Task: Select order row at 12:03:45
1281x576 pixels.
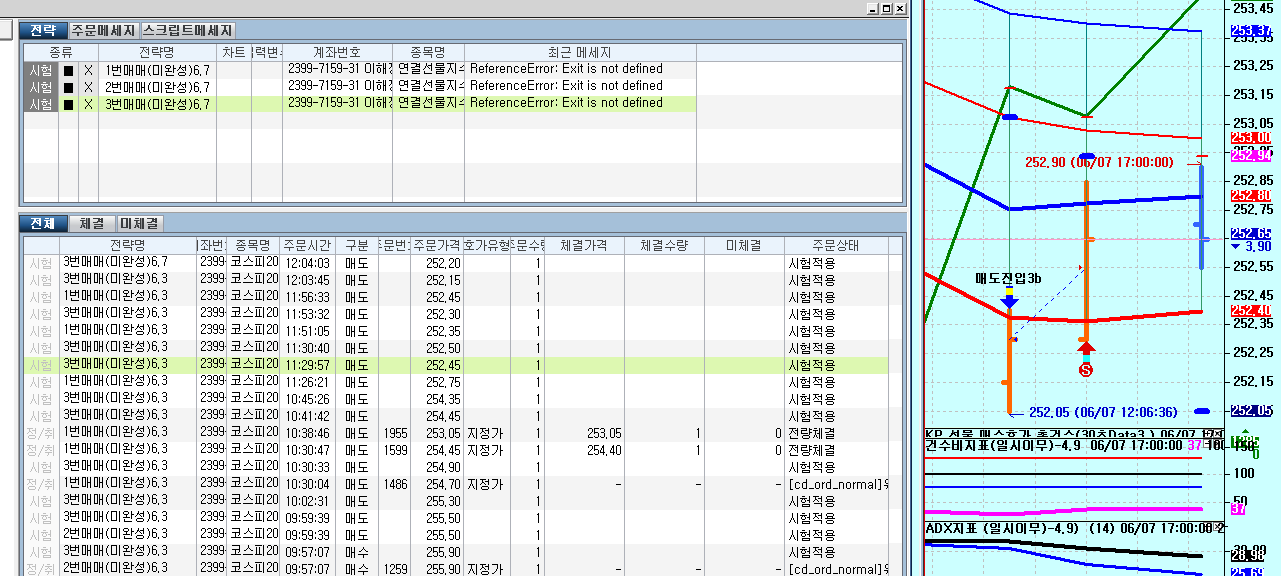Action: [455, 280]
